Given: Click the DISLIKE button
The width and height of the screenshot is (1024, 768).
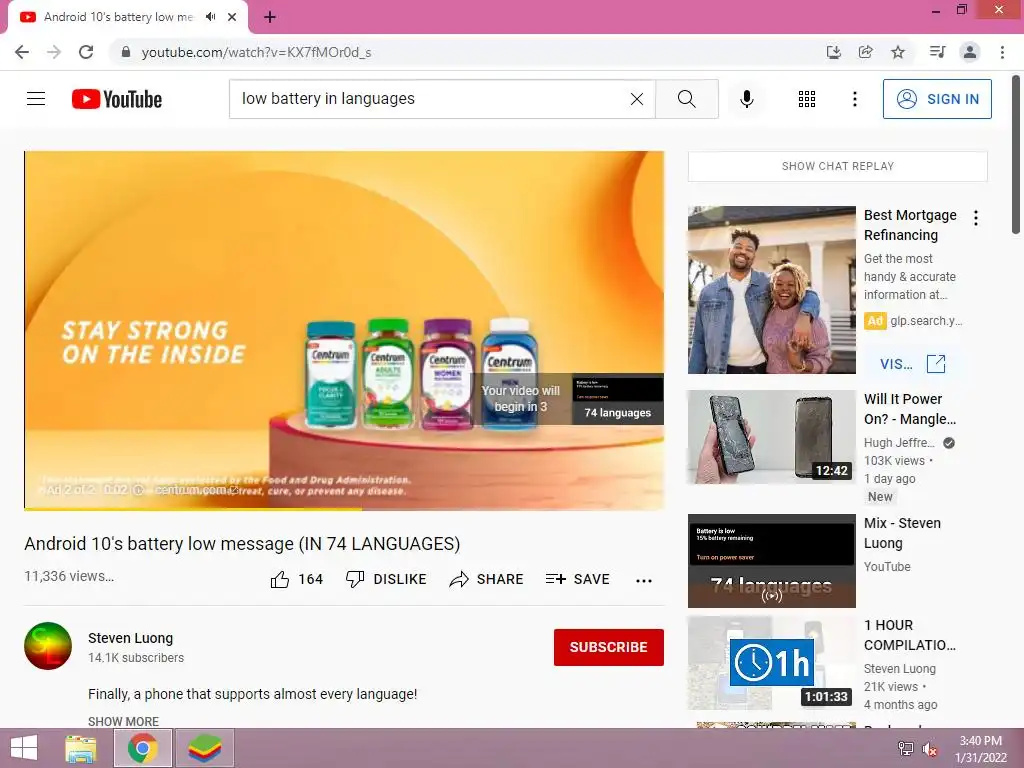Looking at the screenshot, I should click(386, 579).
